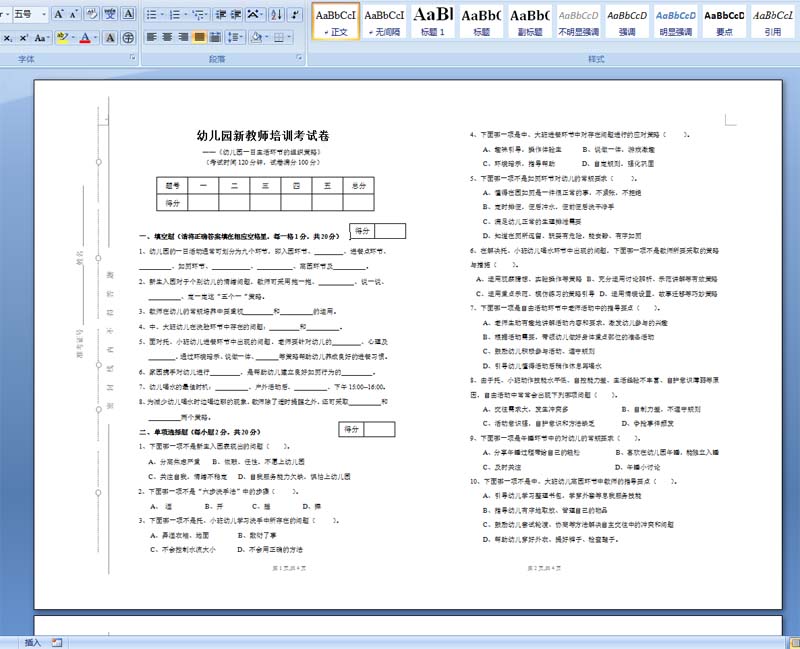Select the 无间隔 style
The image size is (800, 649).
coord(384,22)
